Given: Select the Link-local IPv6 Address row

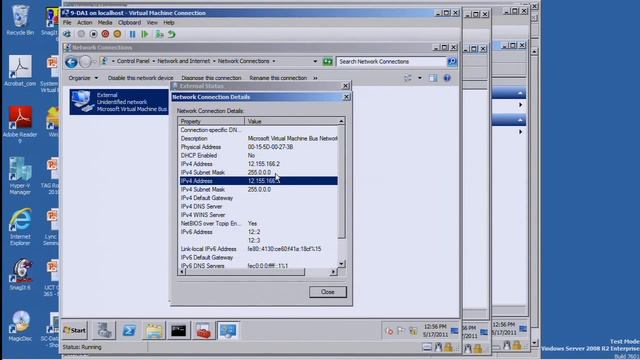Looking at the screenshot, I should tap(258, 249).
